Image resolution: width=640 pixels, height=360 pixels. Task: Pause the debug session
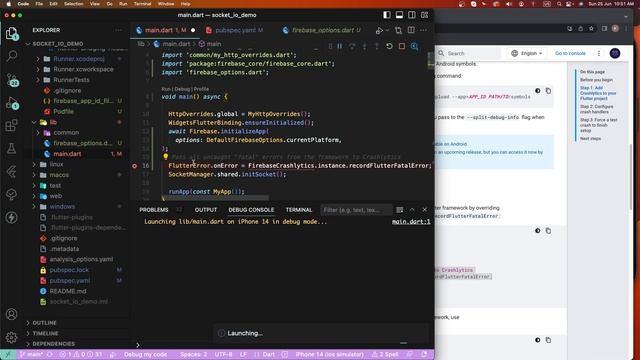340,46
